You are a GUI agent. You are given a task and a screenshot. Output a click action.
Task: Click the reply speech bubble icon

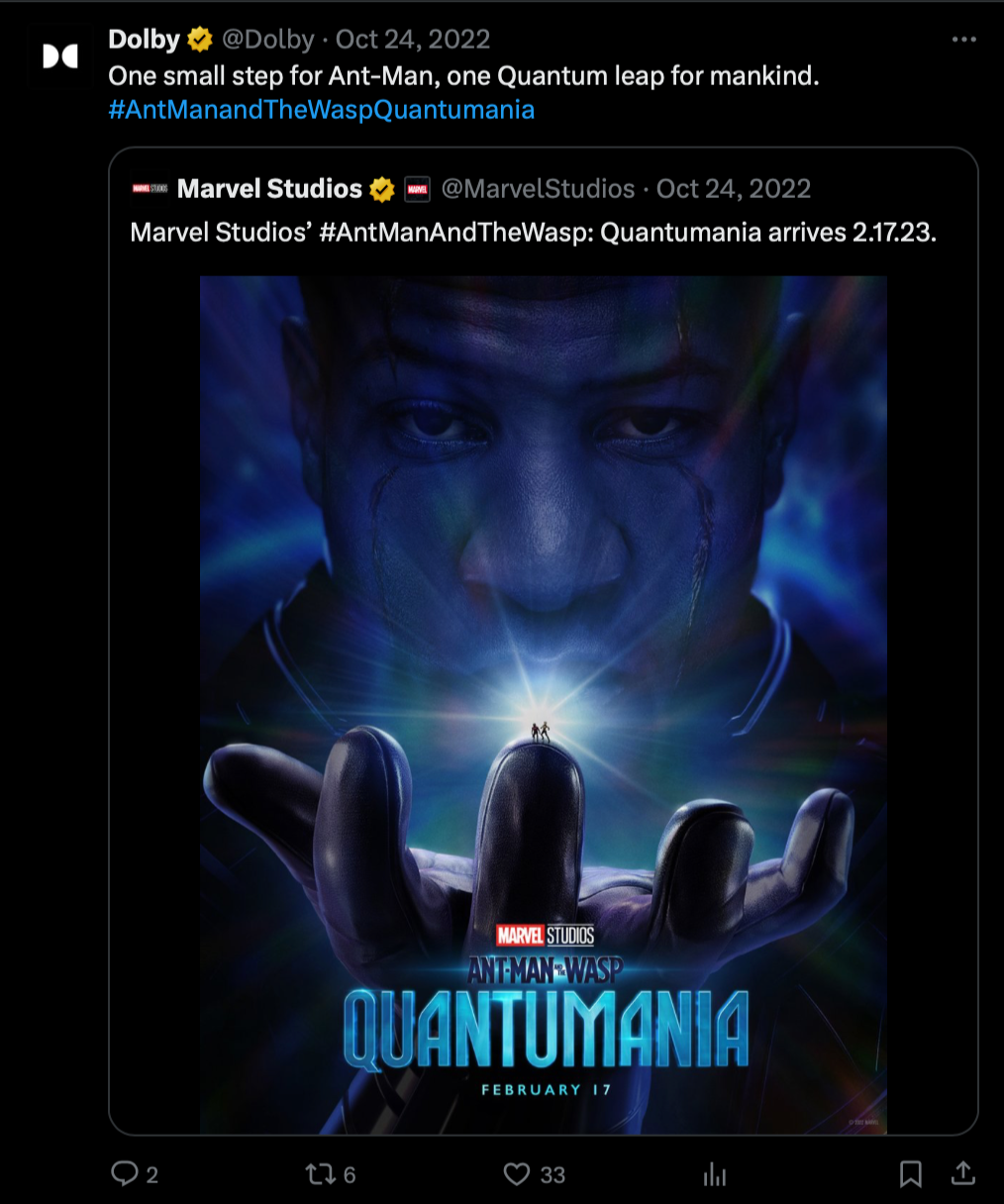[x=125, y=1174]
